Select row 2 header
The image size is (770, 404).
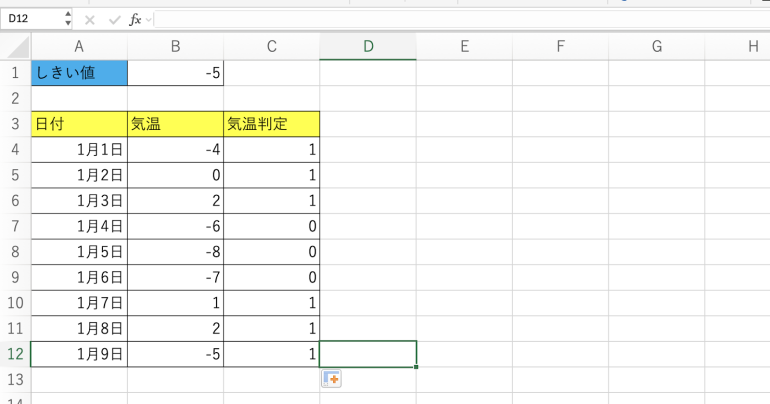[15, 98]
